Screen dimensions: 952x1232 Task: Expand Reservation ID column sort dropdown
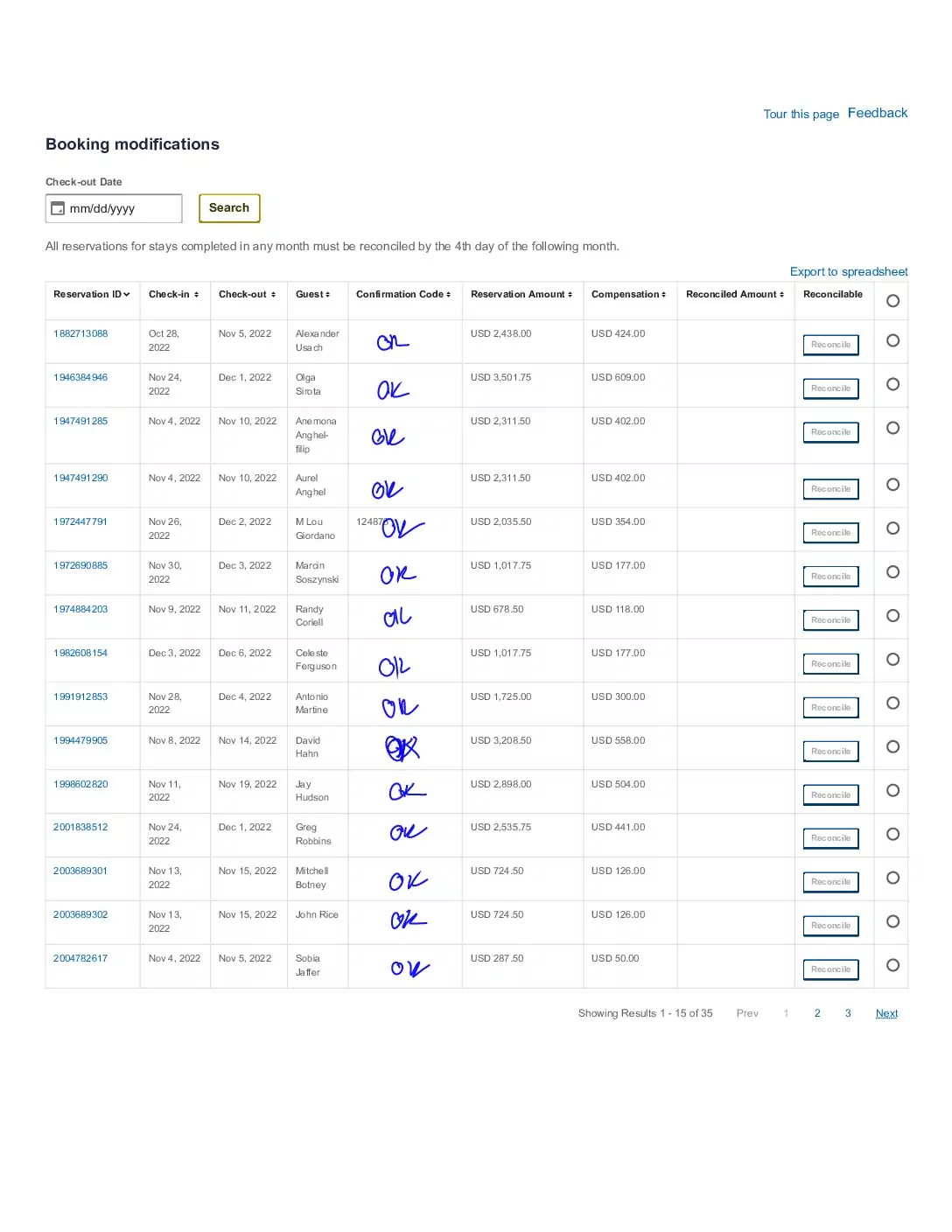coord(126,295)
